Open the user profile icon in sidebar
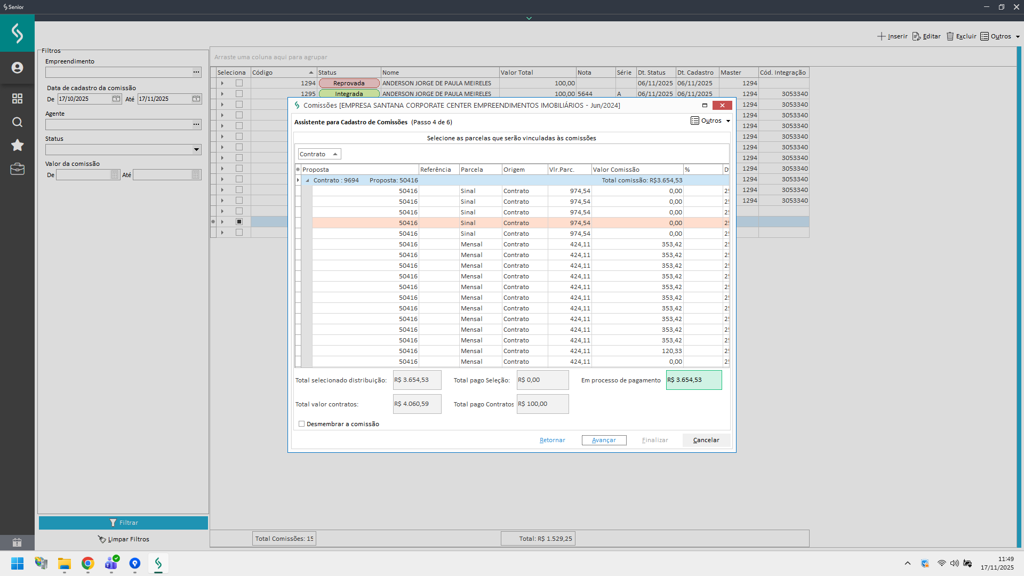 [x=17, y=68]
